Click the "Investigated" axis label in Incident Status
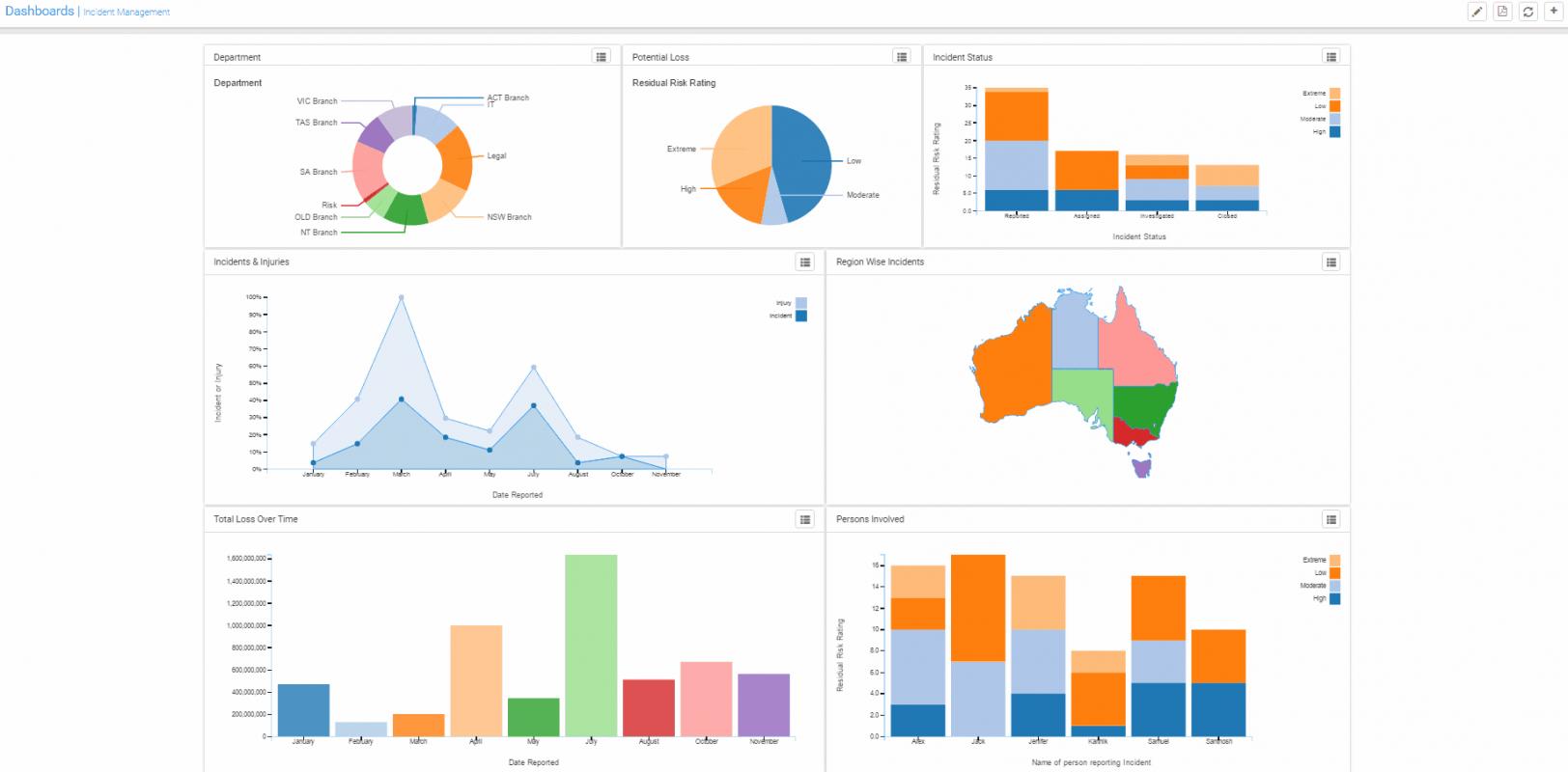The height and width of the screenshot is (772, 1568). pyautogui.click(x=1157, y=216)
